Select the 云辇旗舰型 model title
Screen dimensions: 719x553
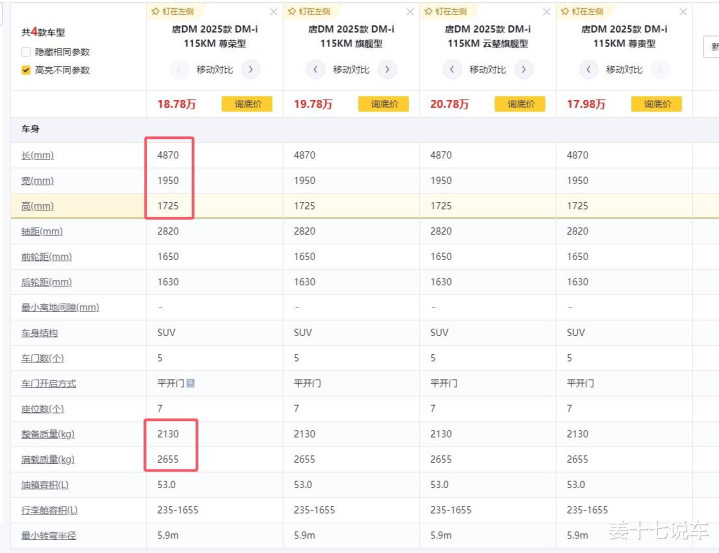(x=487, y=36)
